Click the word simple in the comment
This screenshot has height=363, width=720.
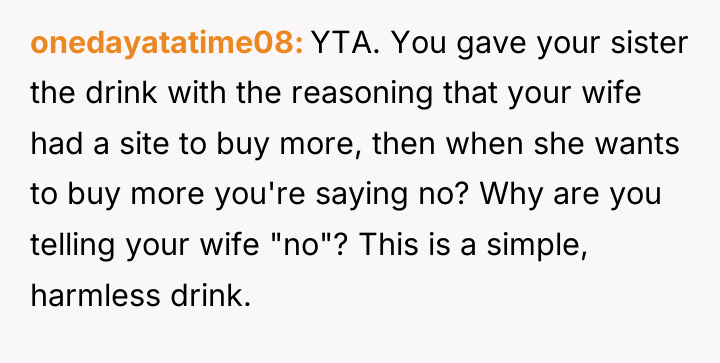(537, 247)
